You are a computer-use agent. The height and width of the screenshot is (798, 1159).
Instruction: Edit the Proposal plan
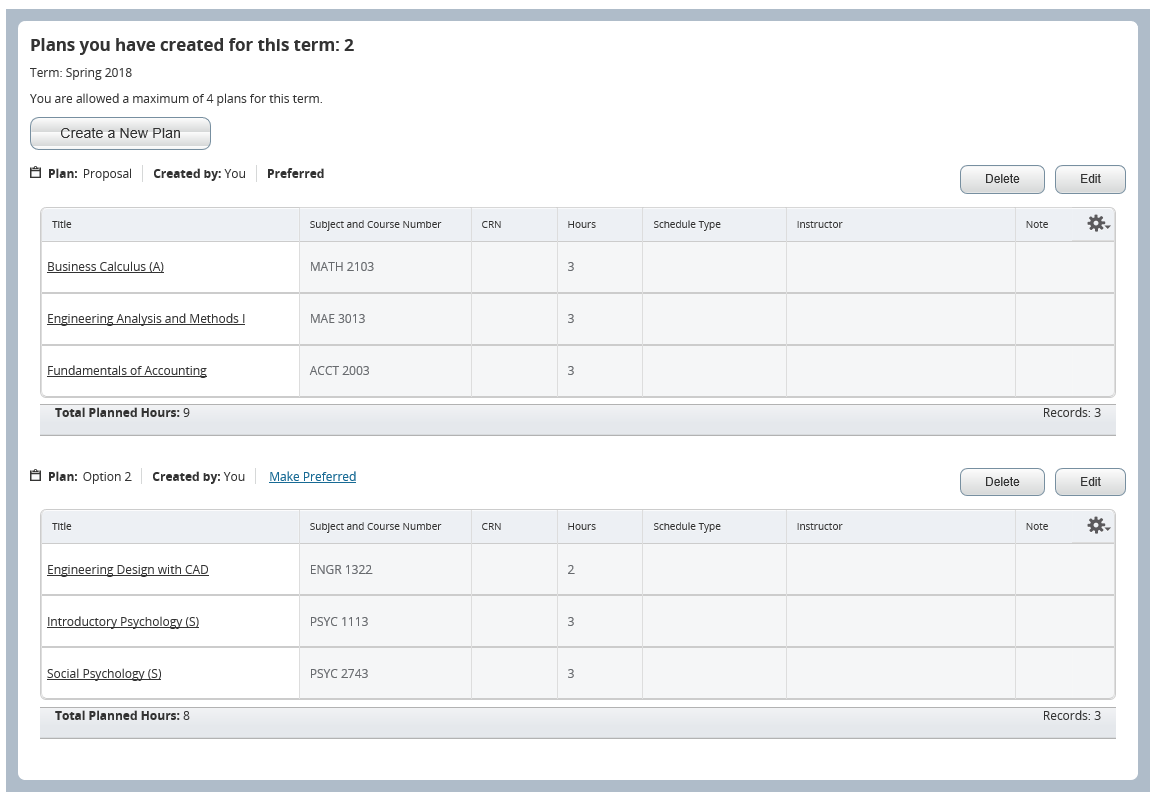click(x=1089, y=179)
